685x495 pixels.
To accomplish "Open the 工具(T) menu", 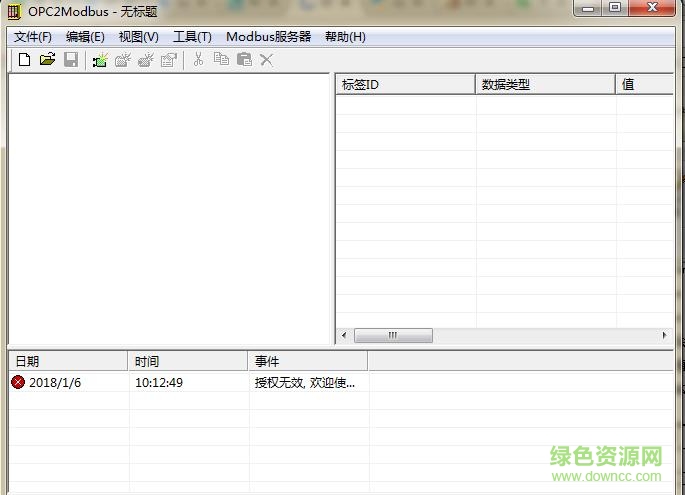I will pyautogui.click(x=192, y=37).
